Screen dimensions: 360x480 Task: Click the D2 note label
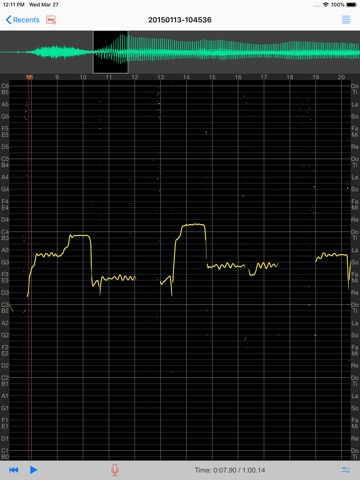[5, 366]
